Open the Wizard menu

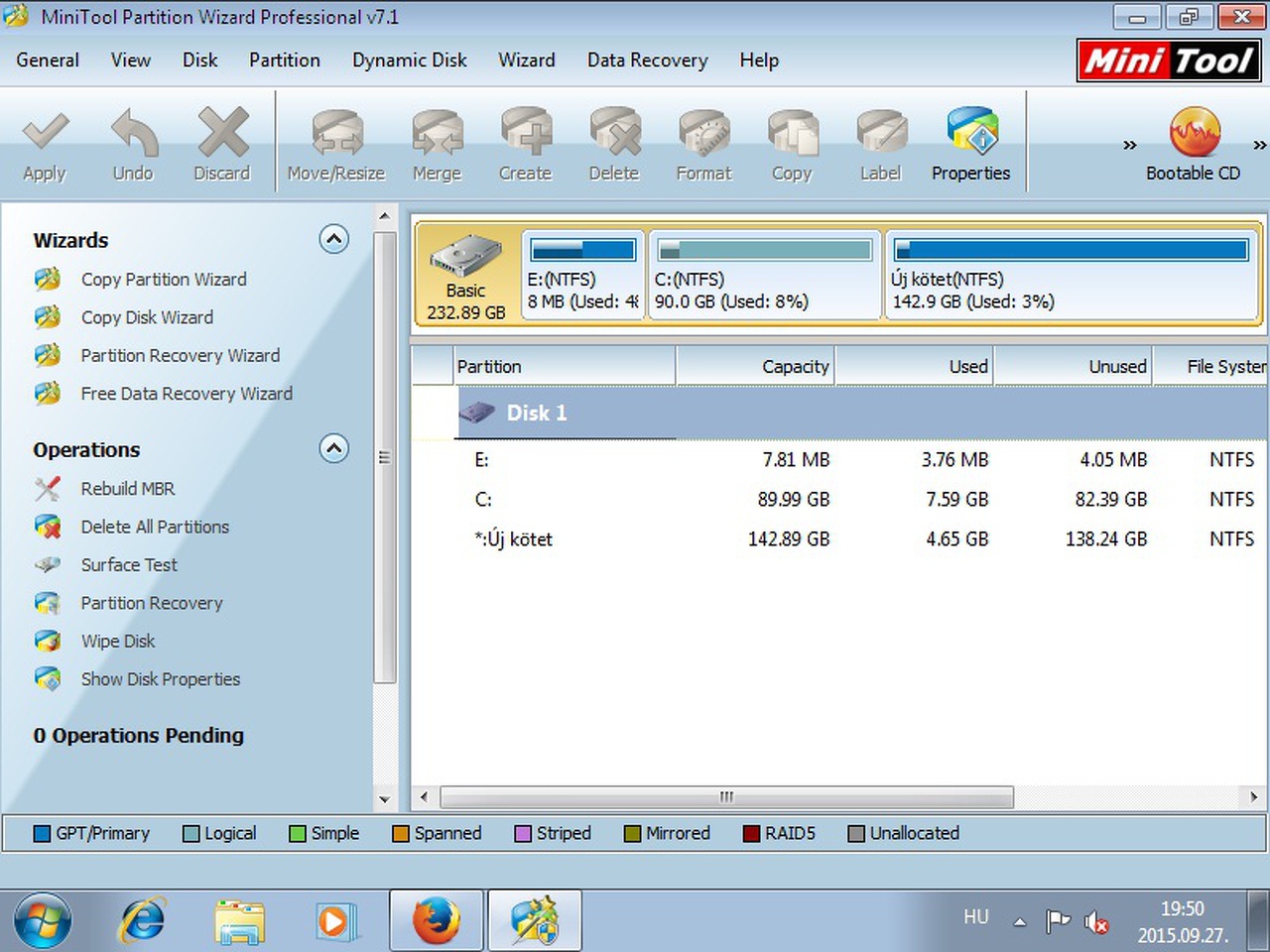click(x=527, y=60)
